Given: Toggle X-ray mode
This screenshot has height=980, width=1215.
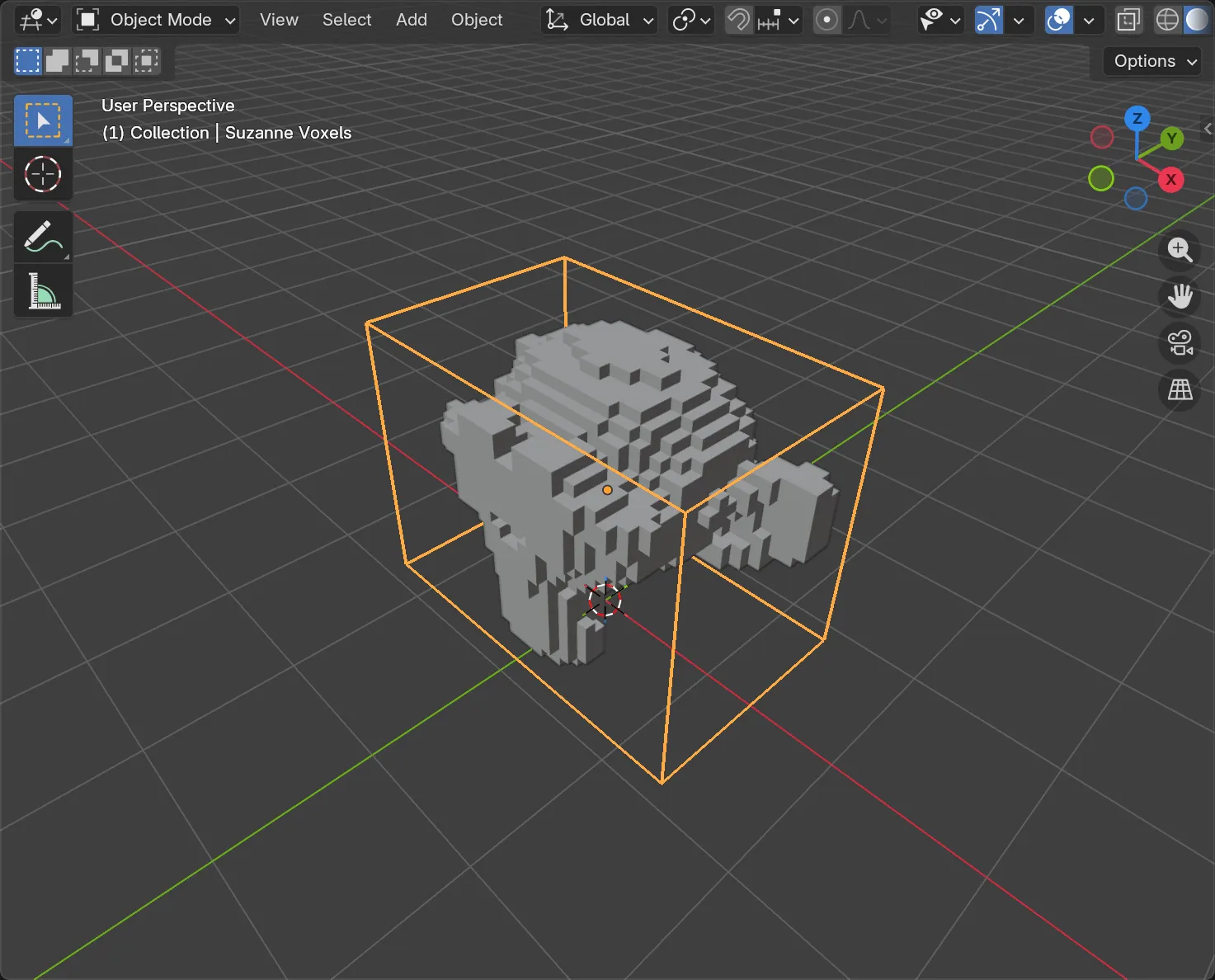Looking at the screenshot, I should (x=1128, y=20).
